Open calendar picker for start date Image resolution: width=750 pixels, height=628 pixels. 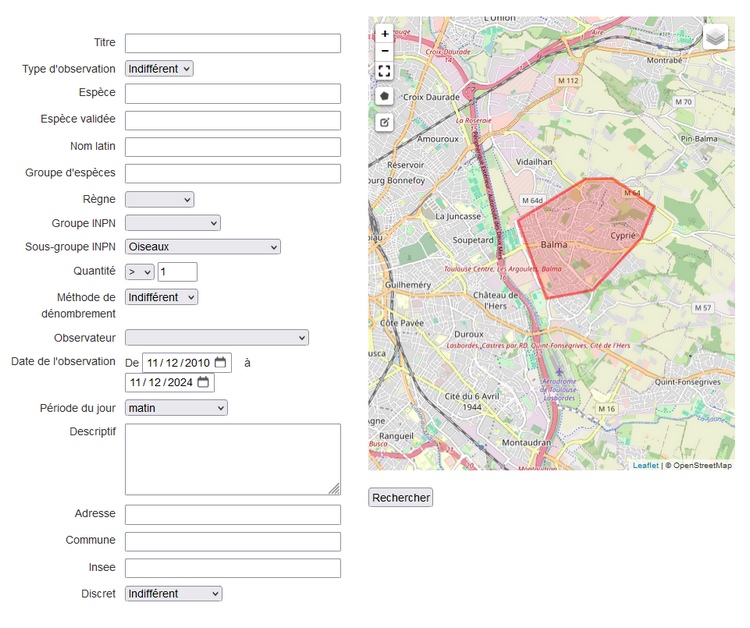220,362
